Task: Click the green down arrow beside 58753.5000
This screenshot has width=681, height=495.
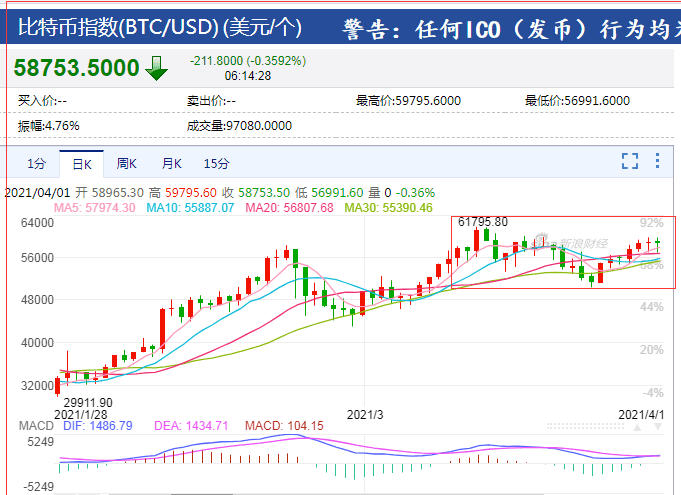Action: (x=156, y=68)
